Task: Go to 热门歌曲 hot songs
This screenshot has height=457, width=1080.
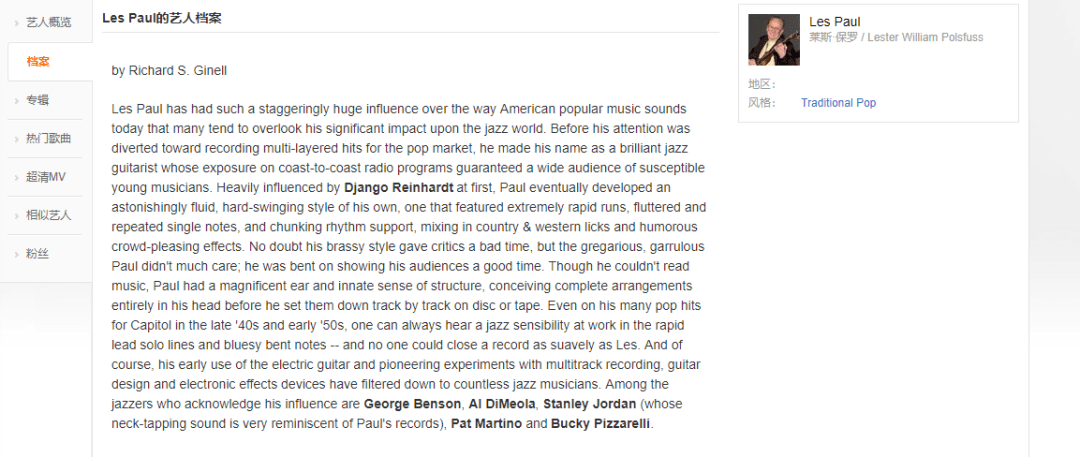Action: coord(48,139)
